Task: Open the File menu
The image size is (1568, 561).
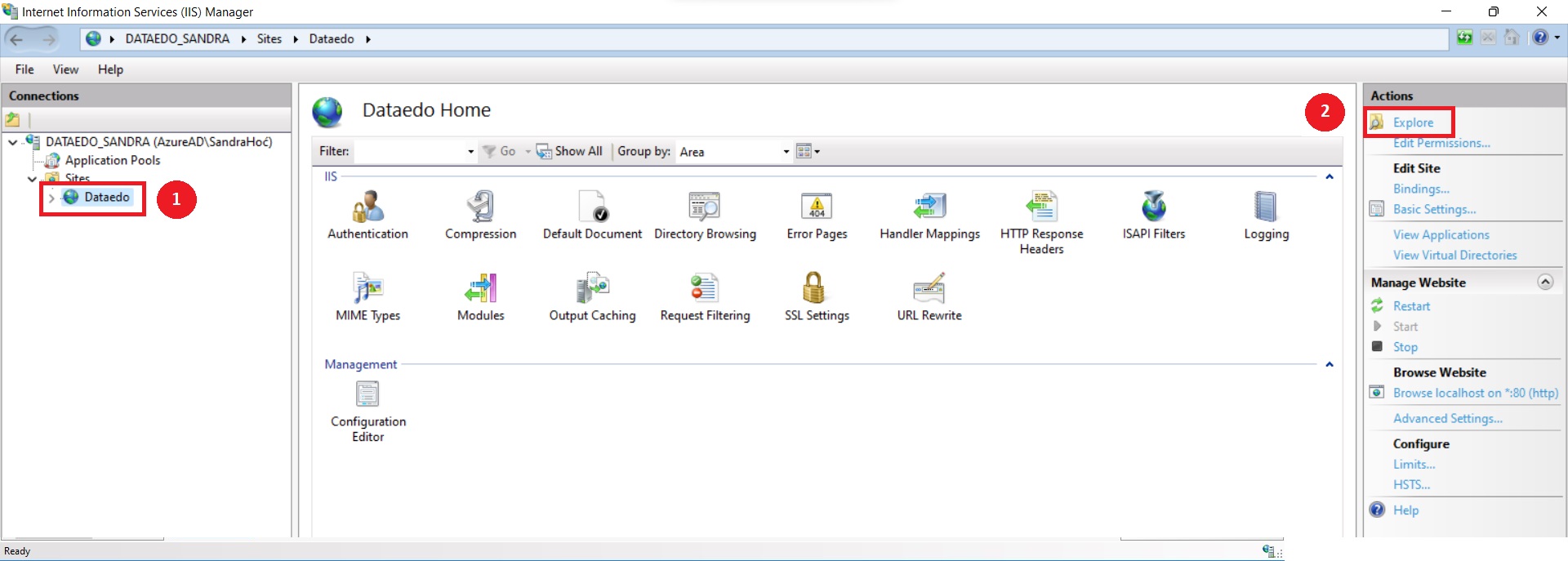Action: tap(24, 69)
